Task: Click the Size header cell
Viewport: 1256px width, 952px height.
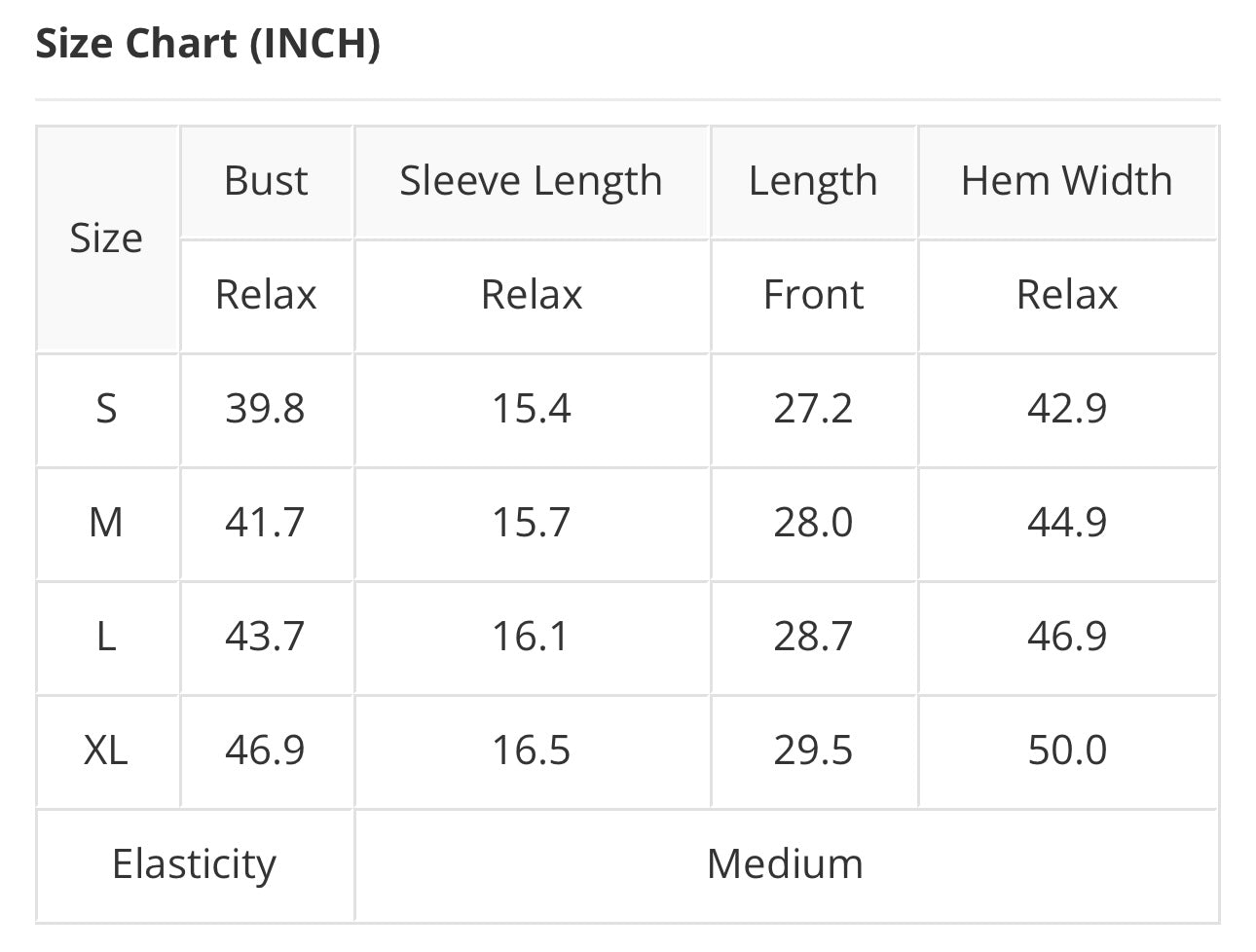Action: [106, 238]
